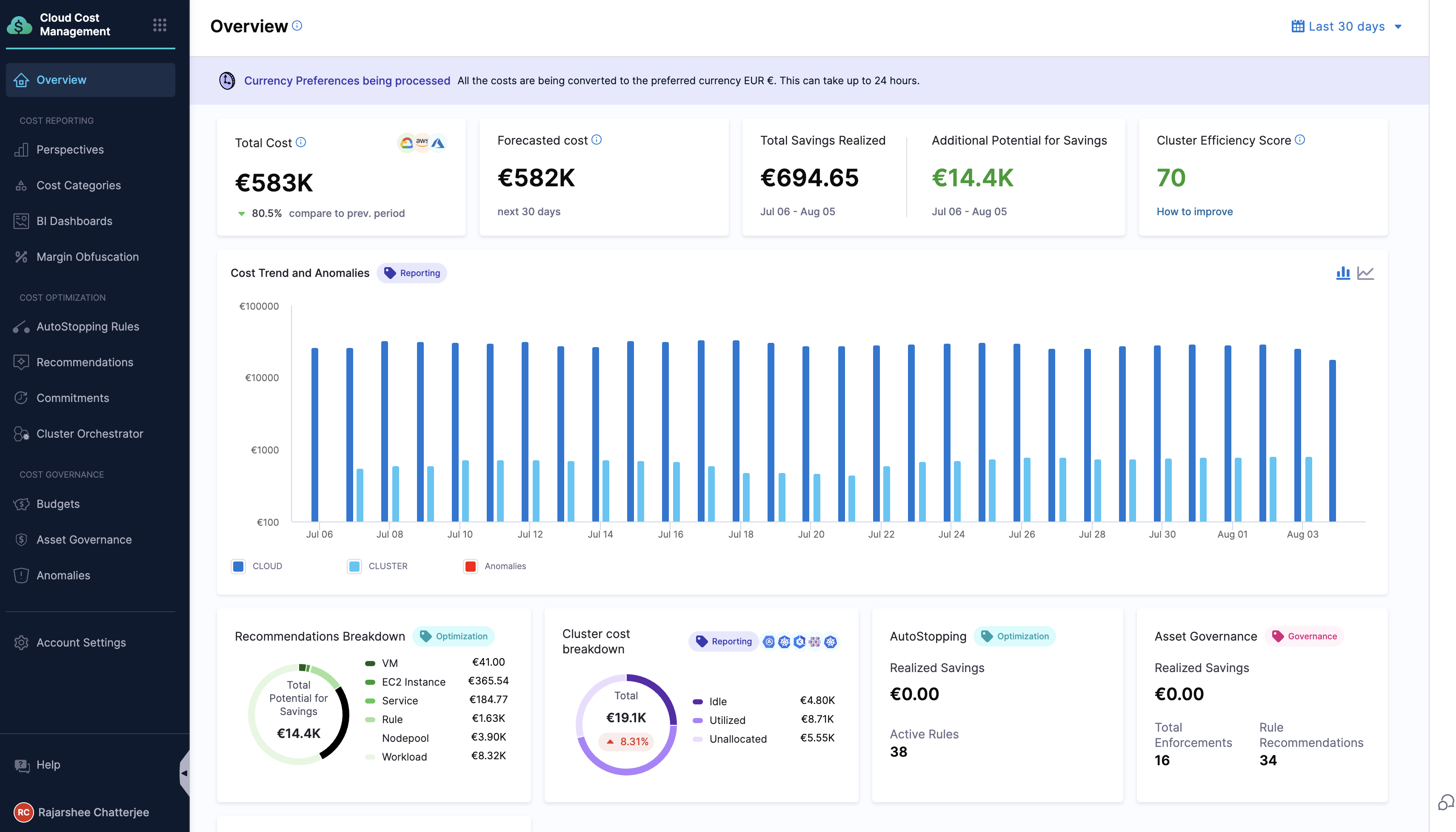Image resolution: width=1456 pixels, height=832 pixels.
Task: Click info icon next to Overview title
Action: tap(297, 26)
